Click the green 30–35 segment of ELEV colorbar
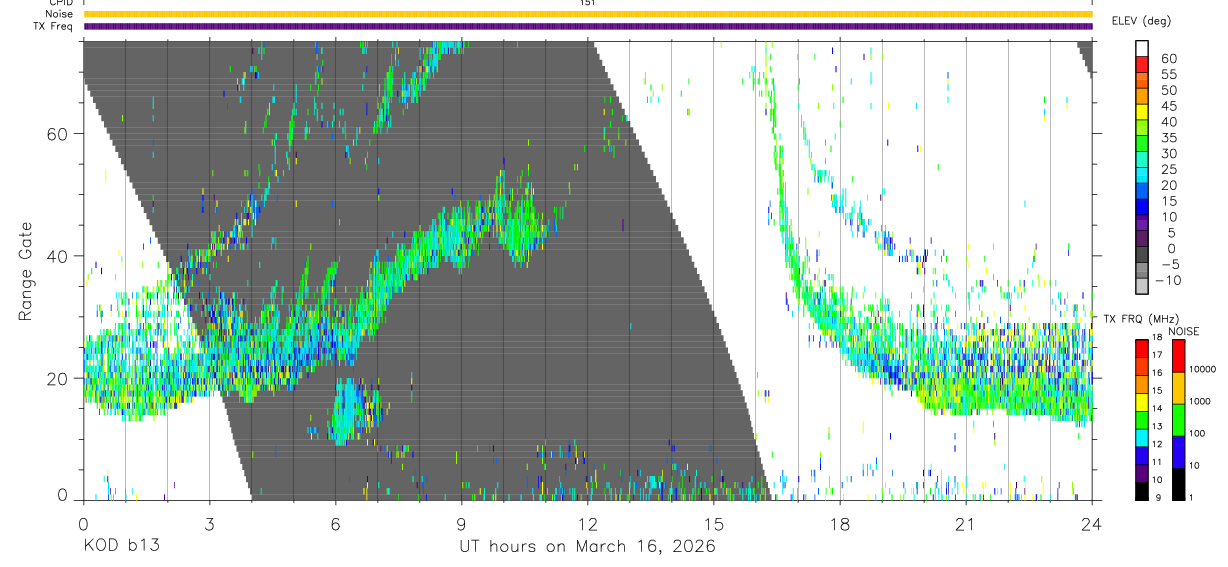The width and height of the screenshot is (1228, 567). point(1142,145)
